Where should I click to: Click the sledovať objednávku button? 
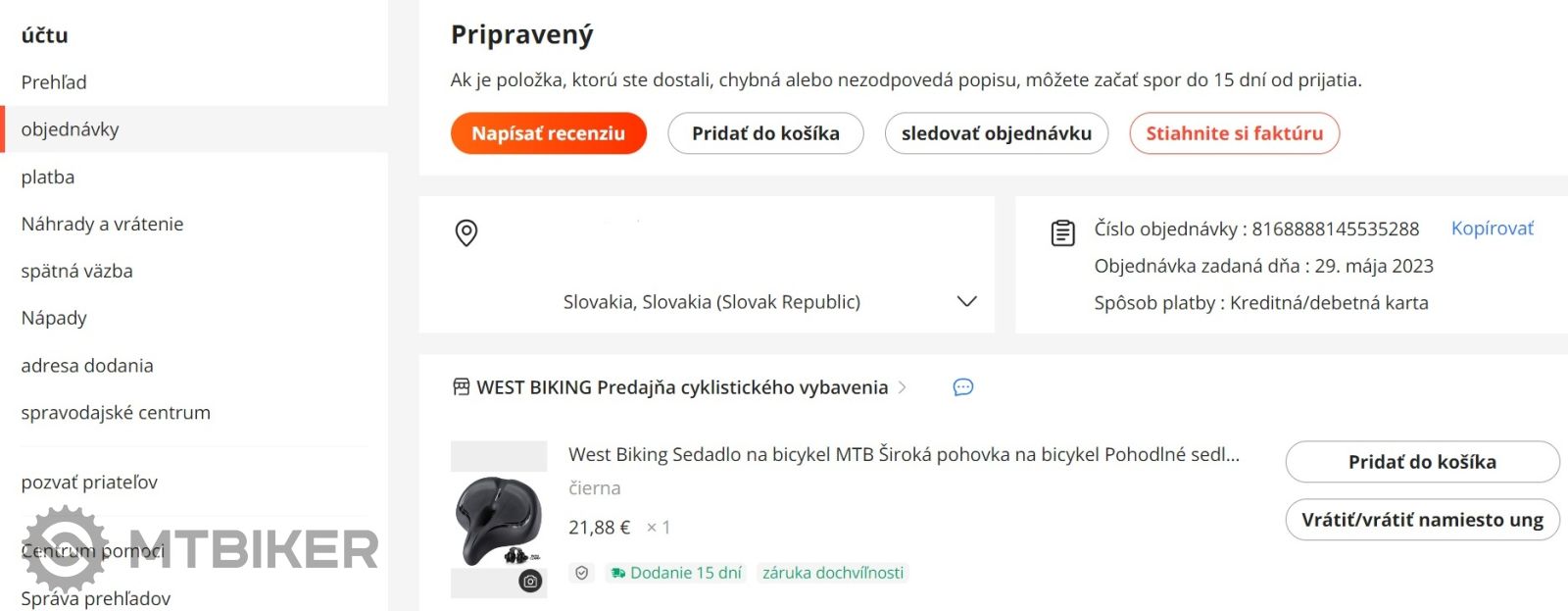pyautogui.click(x=997, y=133)
